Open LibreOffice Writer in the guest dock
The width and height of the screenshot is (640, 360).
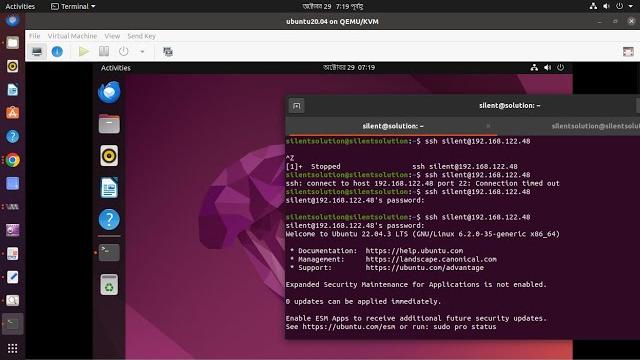tap(109, 187)
